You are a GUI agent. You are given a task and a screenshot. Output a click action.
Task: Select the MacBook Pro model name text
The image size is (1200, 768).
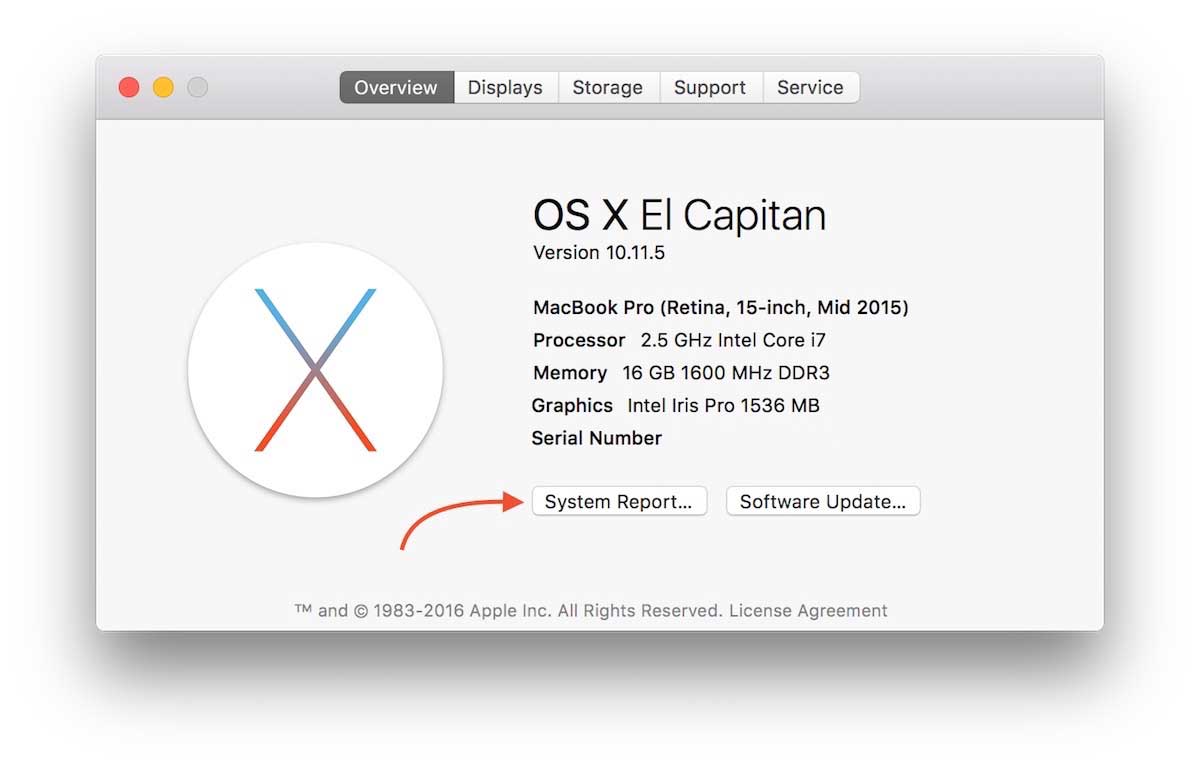point(721,308)
